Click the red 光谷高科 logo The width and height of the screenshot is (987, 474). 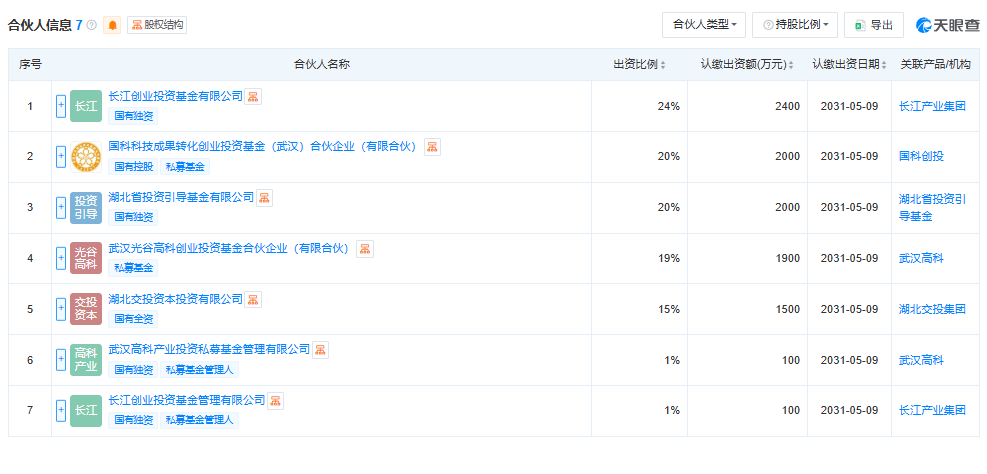(x=86, y=258)
